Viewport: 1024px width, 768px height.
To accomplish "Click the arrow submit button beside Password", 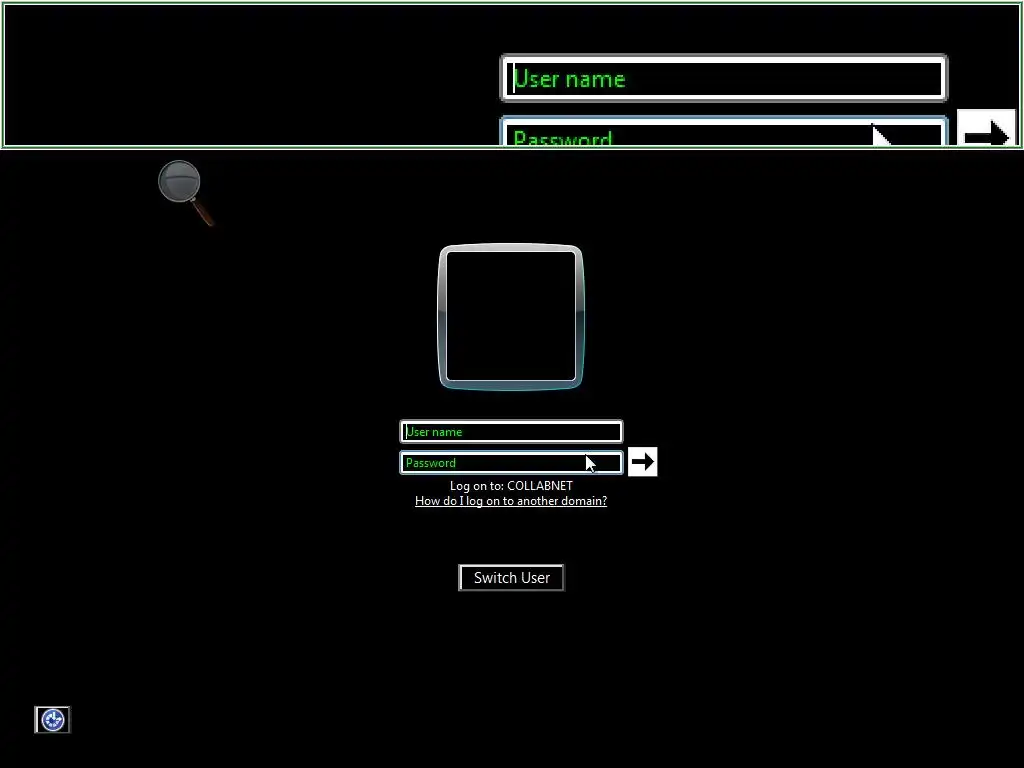I will coord(643,462).
